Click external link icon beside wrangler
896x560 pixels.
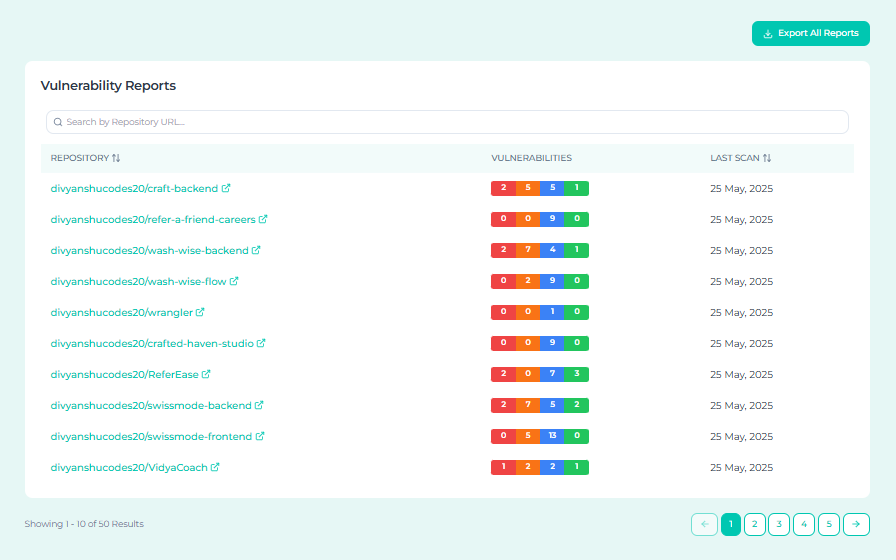point(200,312)
